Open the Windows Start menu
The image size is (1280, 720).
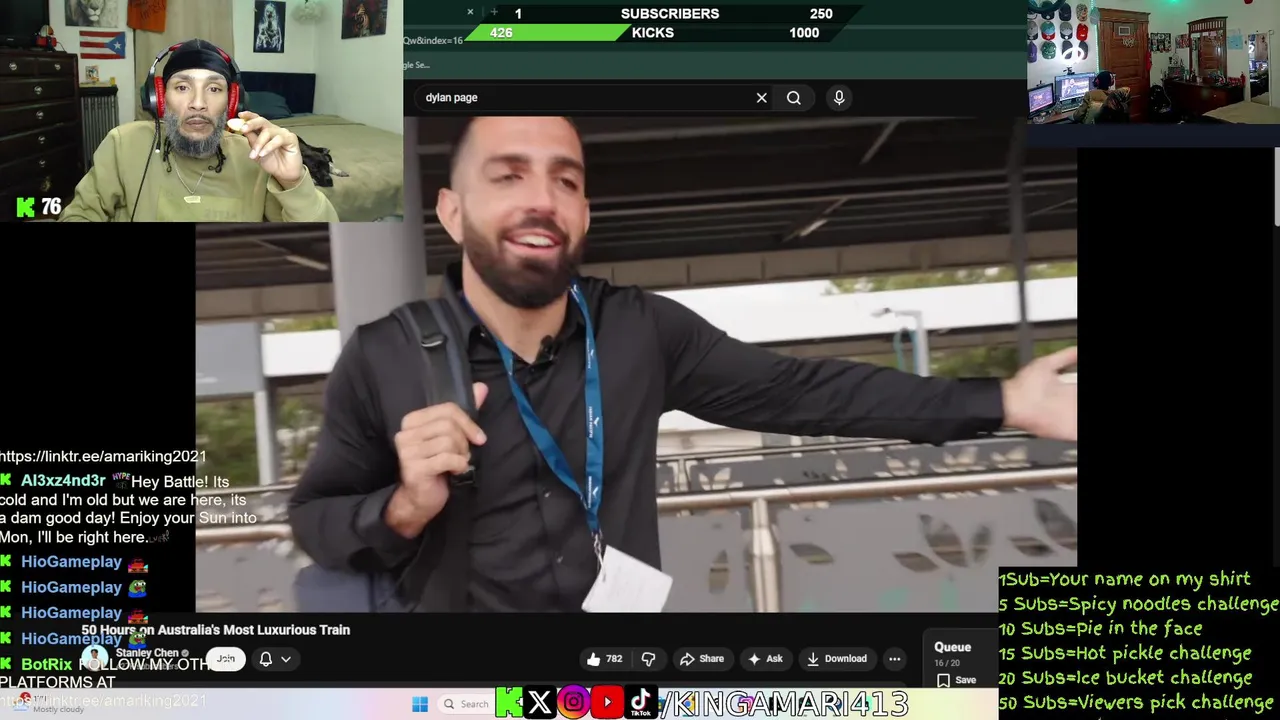(420, 704)
